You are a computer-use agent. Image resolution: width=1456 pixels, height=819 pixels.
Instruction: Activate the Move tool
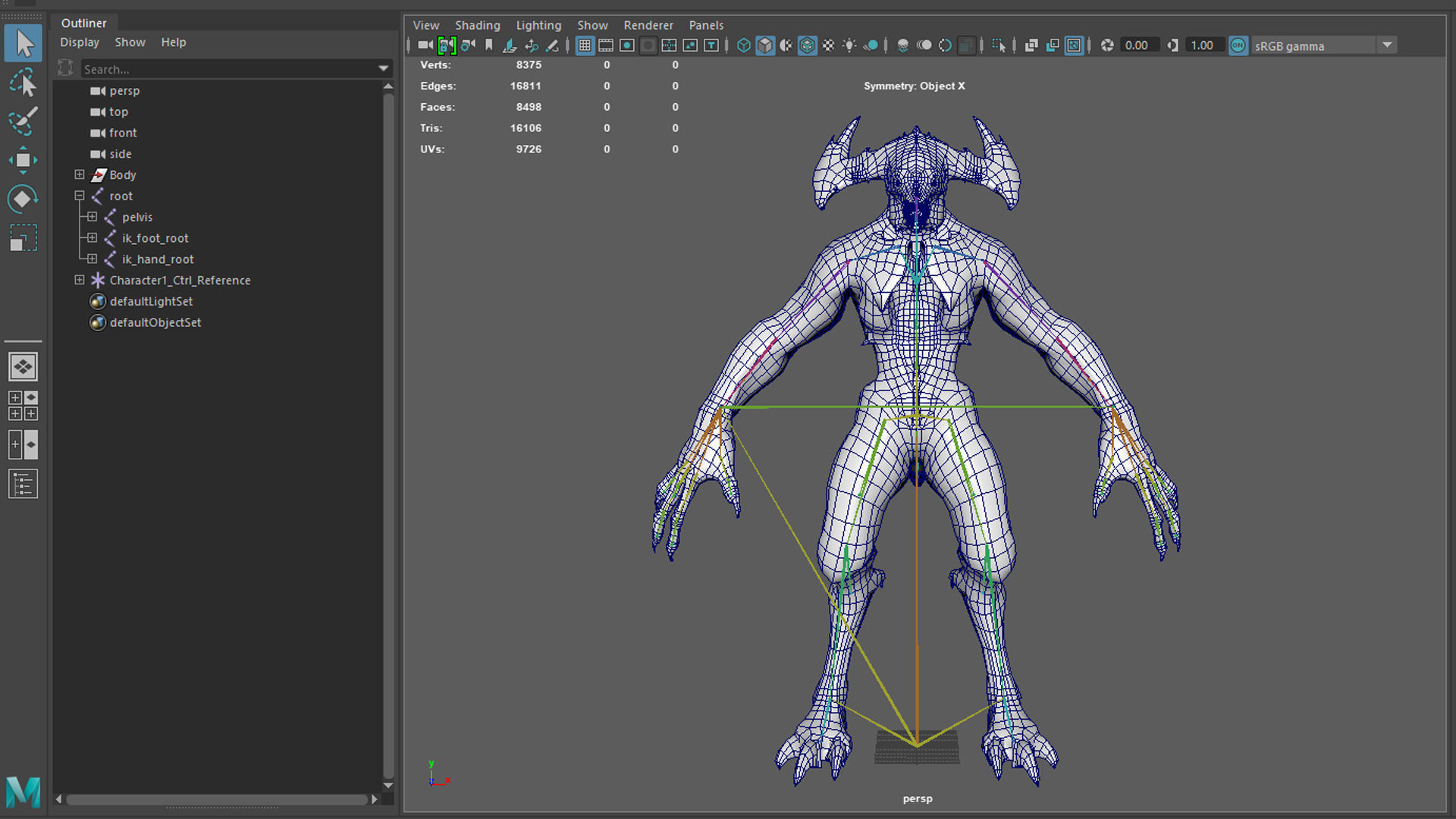coord(24,160)
